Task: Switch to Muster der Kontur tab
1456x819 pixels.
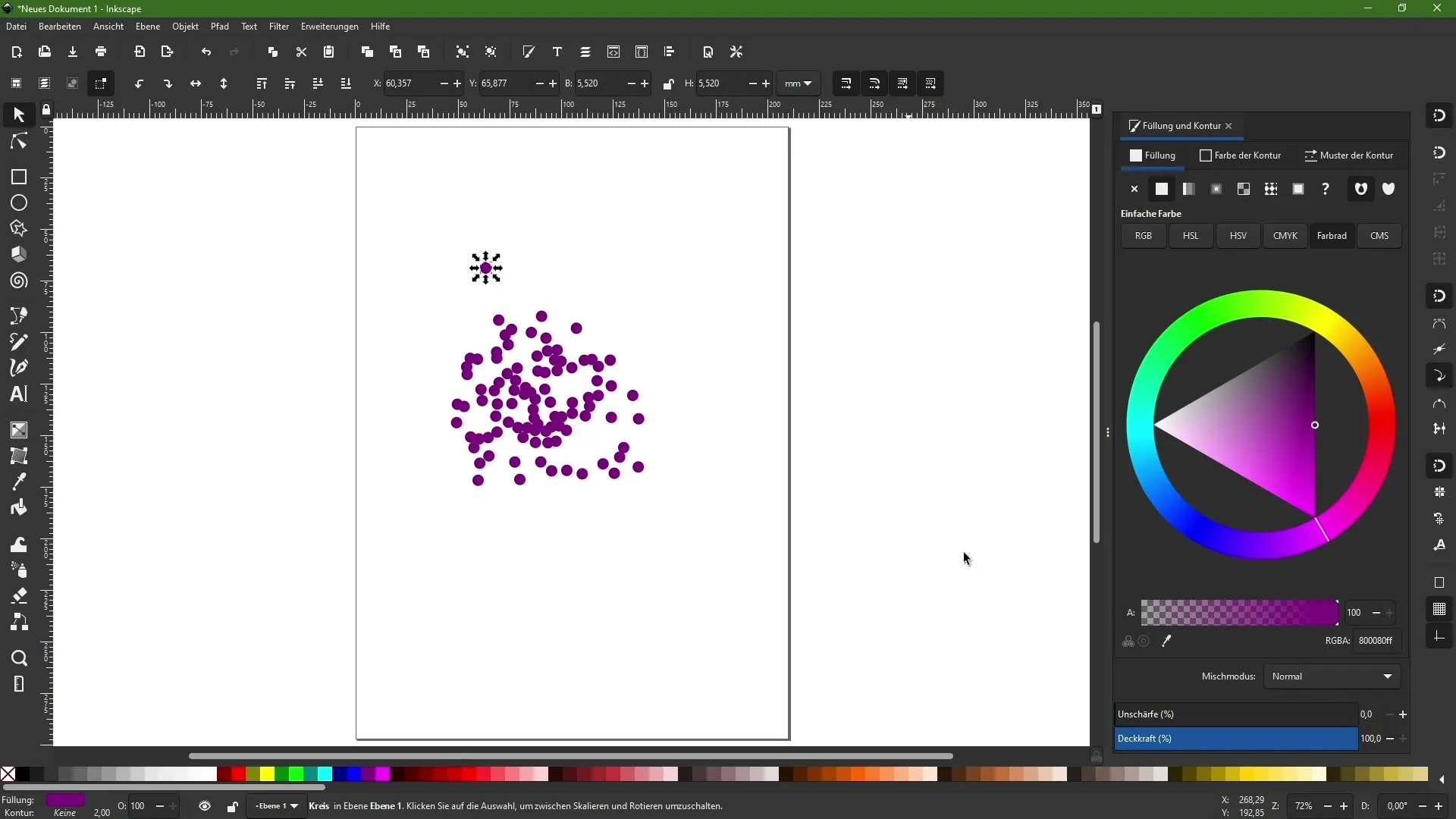Action: pyautogui.click(x=1349, y=155)
